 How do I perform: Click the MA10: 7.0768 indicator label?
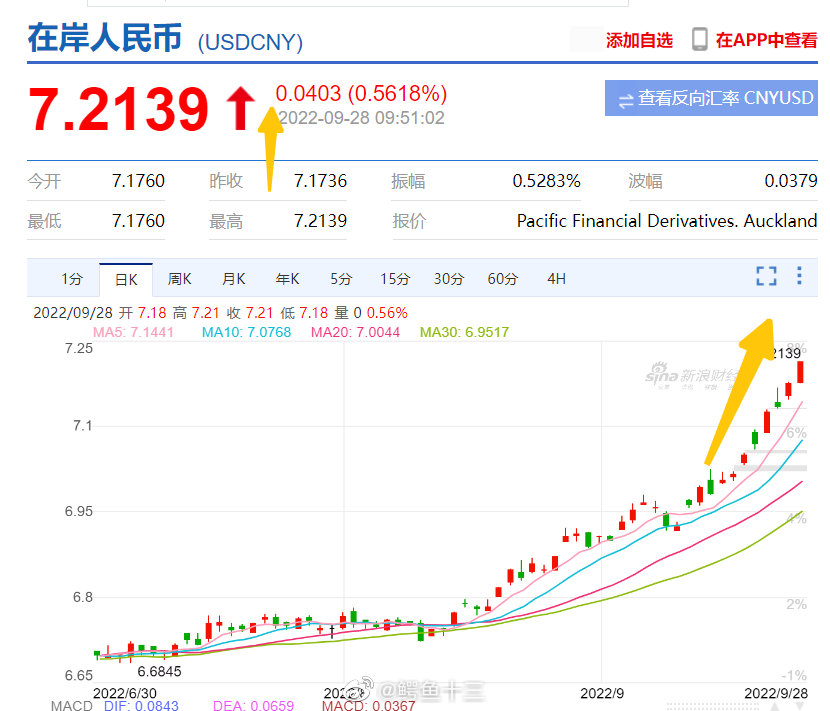pos(247,332)
